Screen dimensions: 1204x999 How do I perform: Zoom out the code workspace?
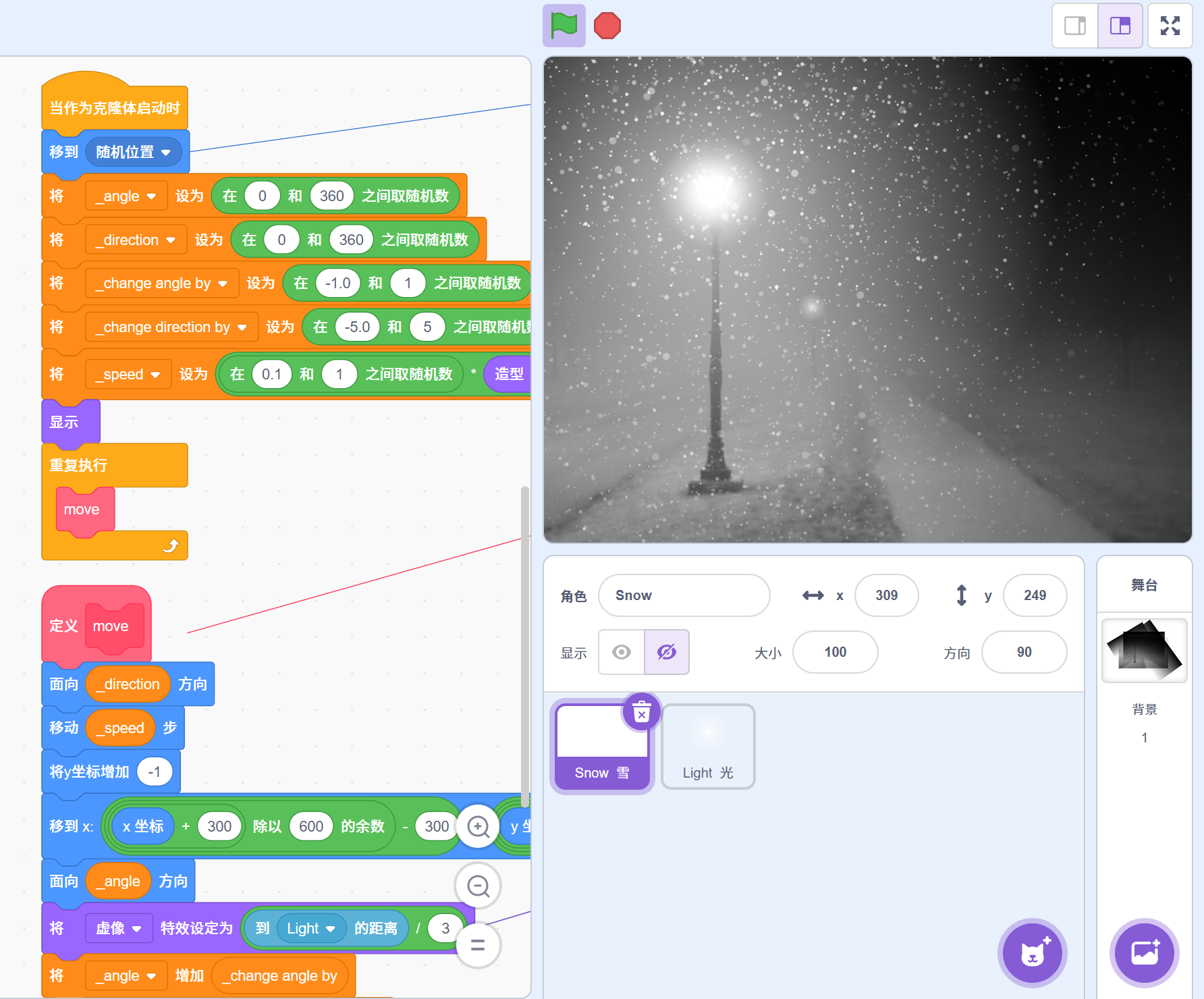click(478, 886)
